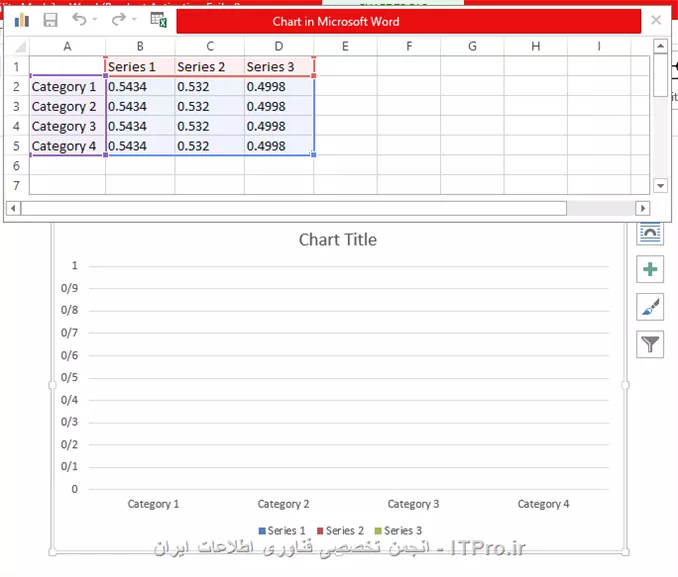Select the Chart Title text
Viewport: 678px width, 577px height.
338,240
